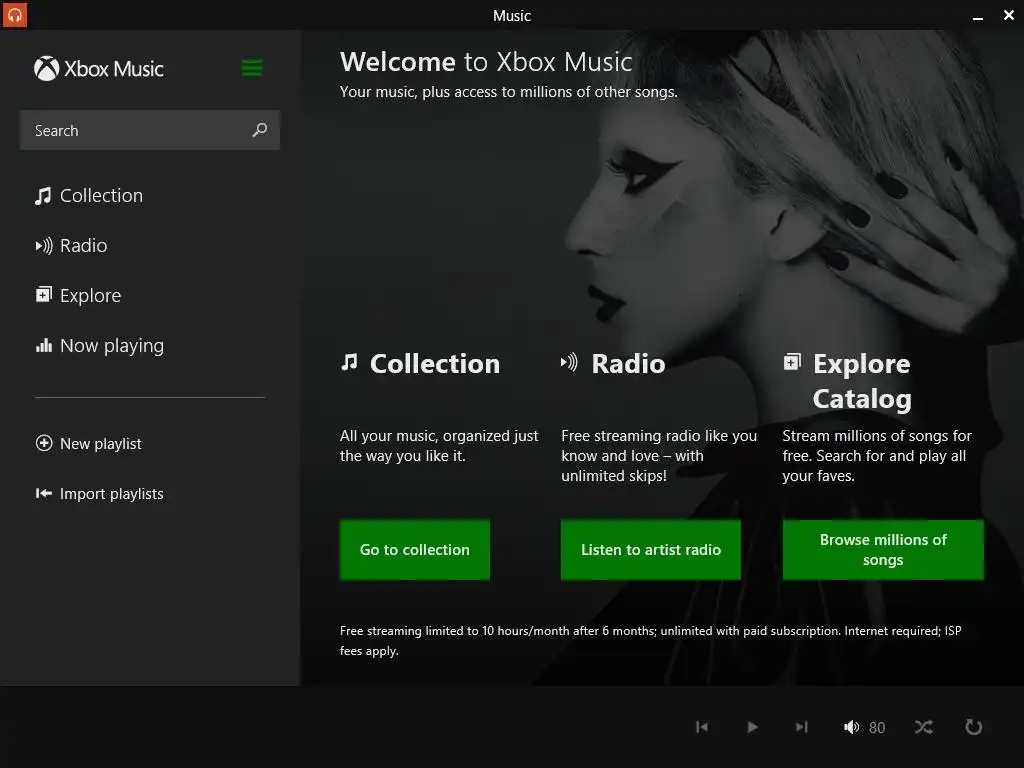Screen dimensions: 1024x768
Task: Toggle shuffle mode
Action: pyautogui.click(x=923, y=727)
